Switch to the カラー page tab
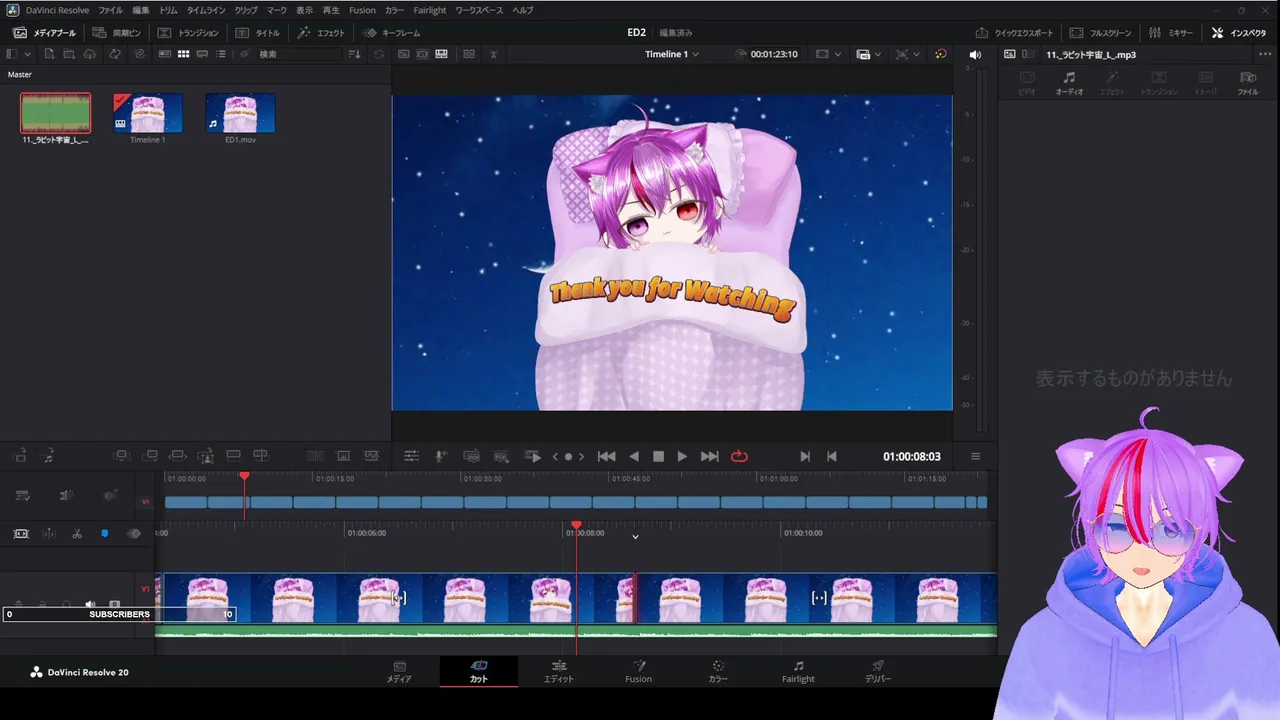The width and height of the screenshot is (1280, 720). [x=718, y=671]
